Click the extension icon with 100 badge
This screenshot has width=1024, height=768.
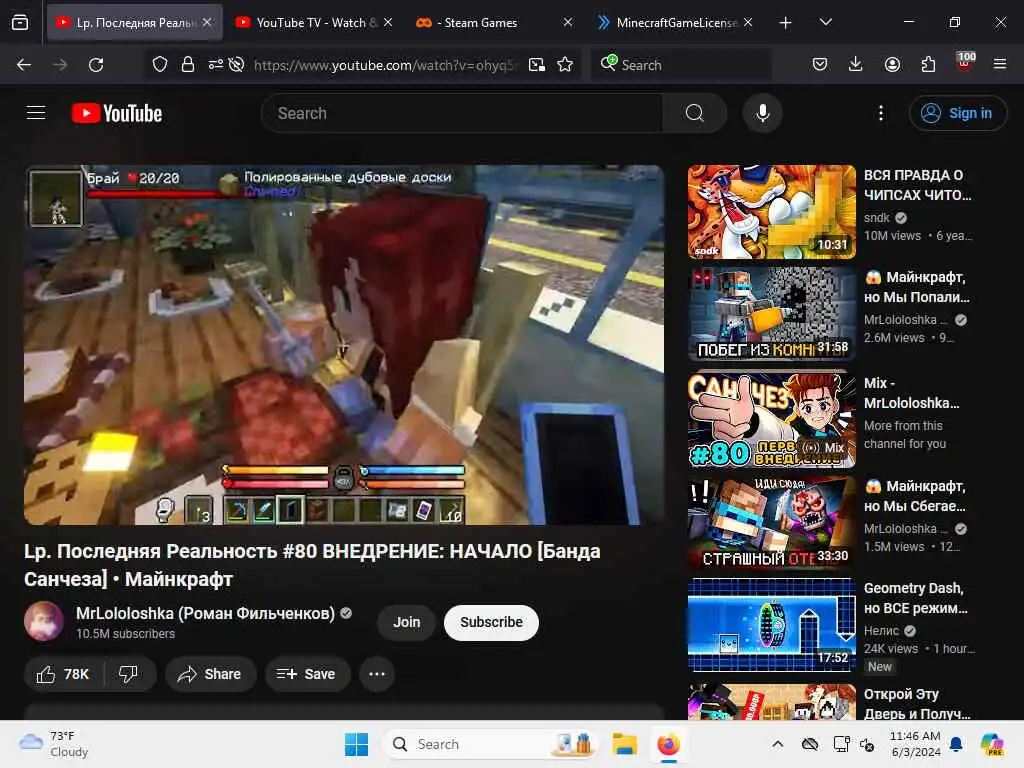(x=965, y=61)
